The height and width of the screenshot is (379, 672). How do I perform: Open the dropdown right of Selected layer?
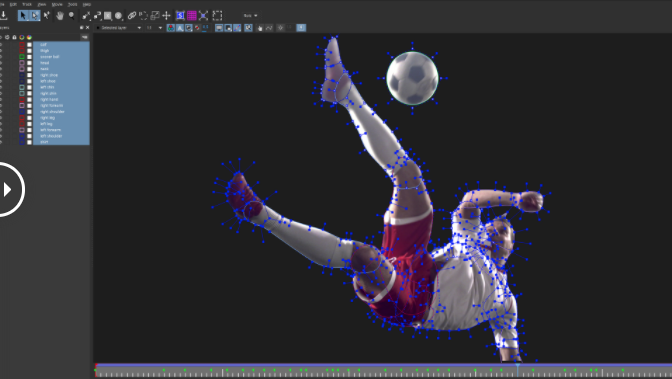point(154,28)
